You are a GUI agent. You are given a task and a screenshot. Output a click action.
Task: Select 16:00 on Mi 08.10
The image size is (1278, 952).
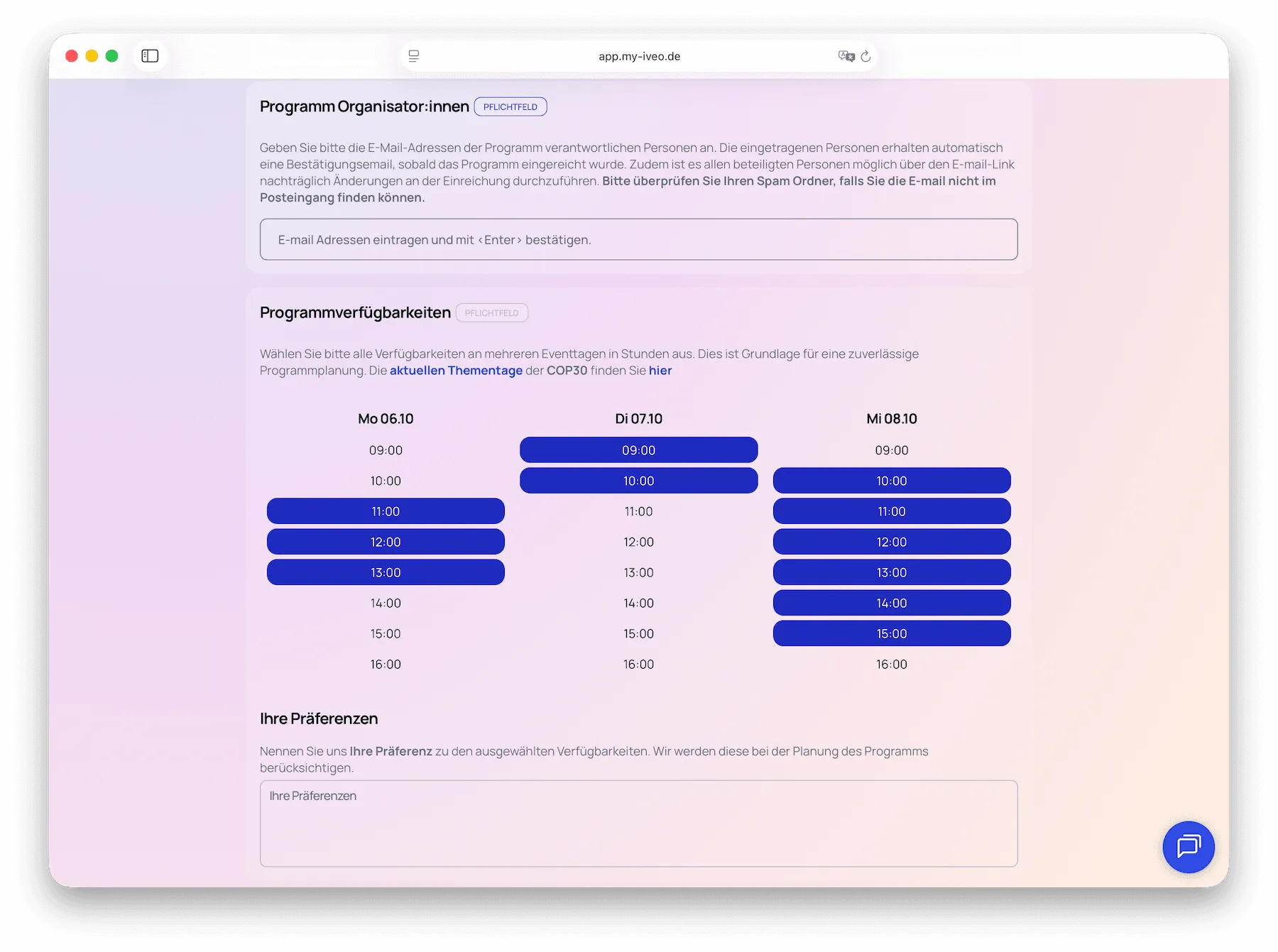[x=892, y=664]
